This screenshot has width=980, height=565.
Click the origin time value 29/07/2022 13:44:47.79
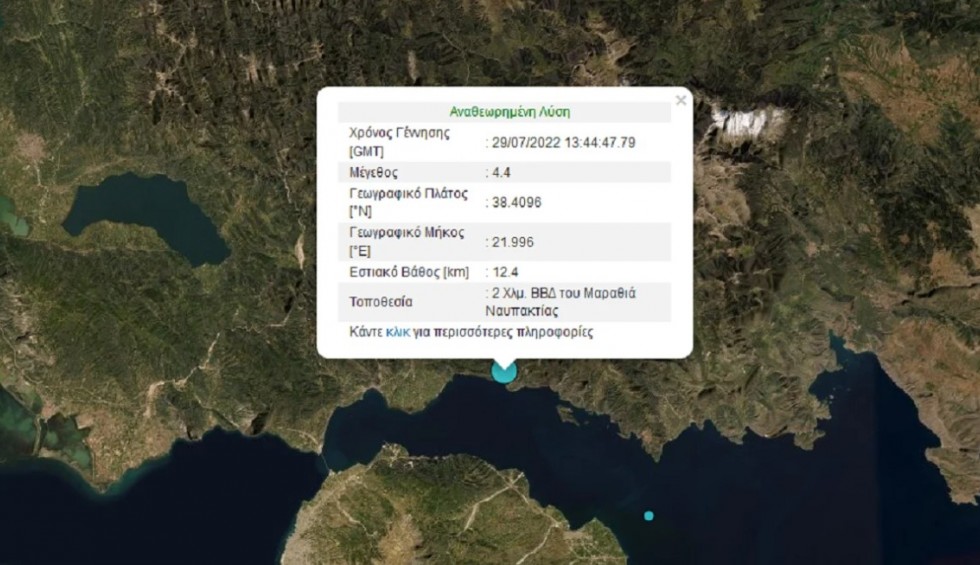click(x=563, y=142)
